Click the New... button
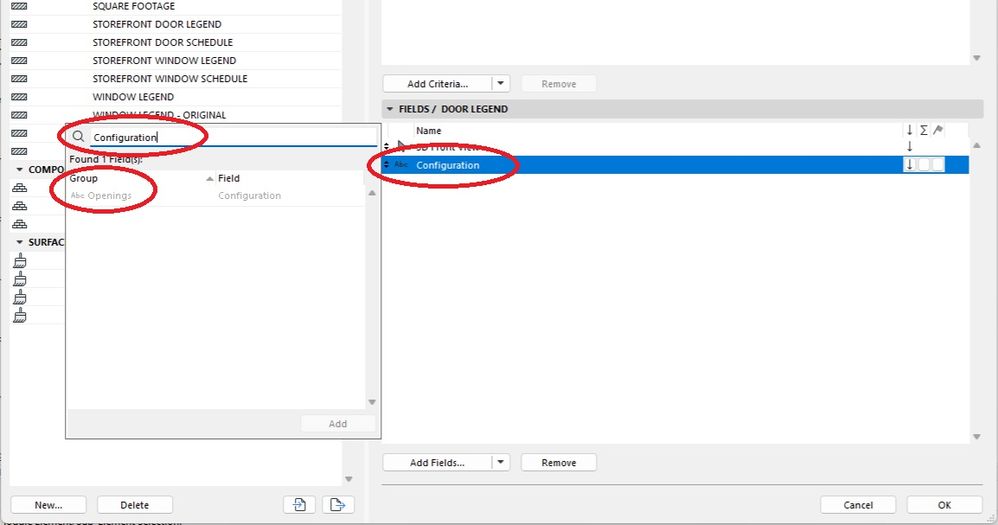 48,505
